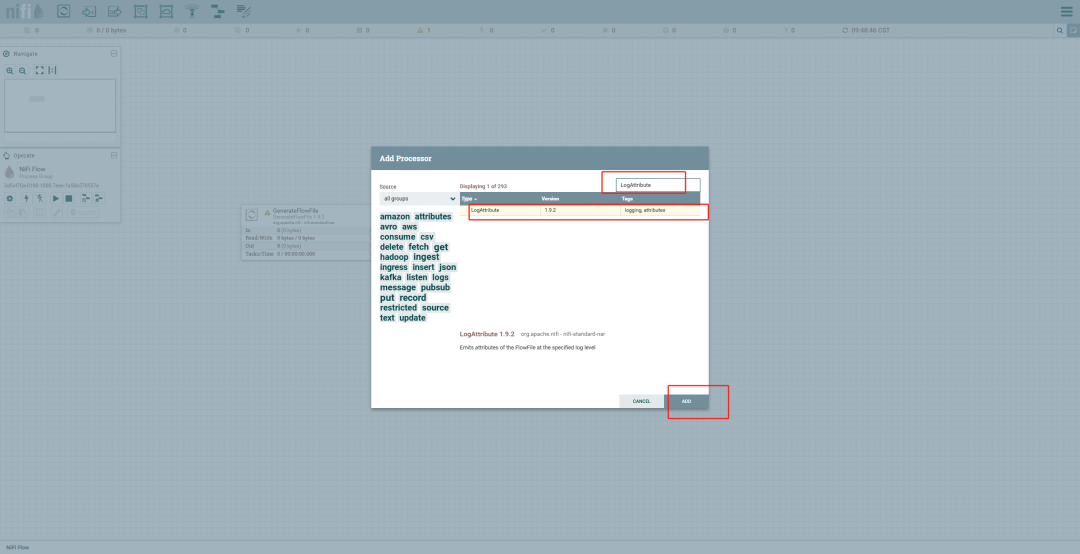Filter by the 'consume' tag
The width and height of the screenshot is (1080, 554).
397,237
